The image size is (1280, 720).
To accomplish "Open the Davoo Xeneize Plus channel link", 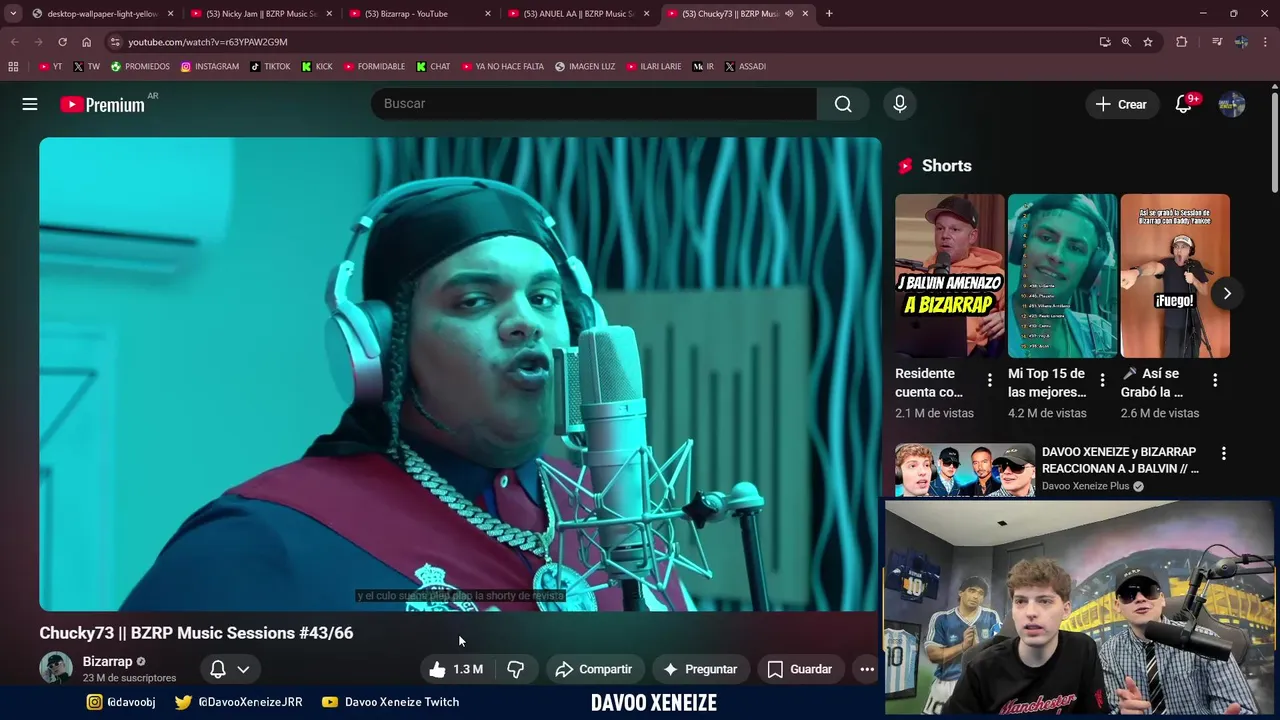I will pyautogui.click(x=1085, y=486).
